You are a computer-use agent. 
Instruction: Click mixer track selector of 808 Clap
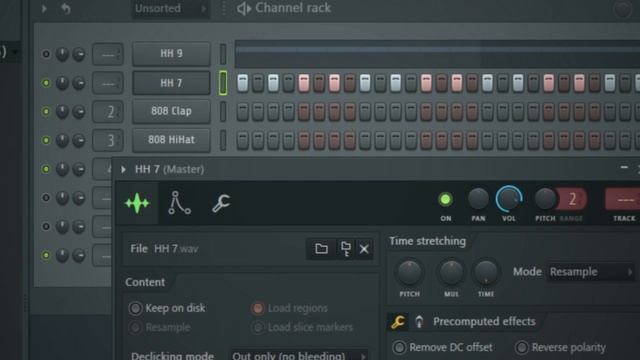coord(108,111)
